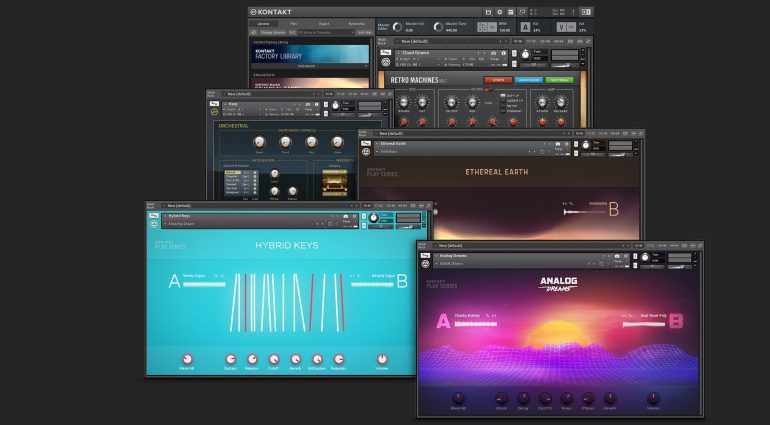Click the Hybrid Keys snapshot camera icon
The height and width of the screenshot is (425, 770).
(346, 216)
